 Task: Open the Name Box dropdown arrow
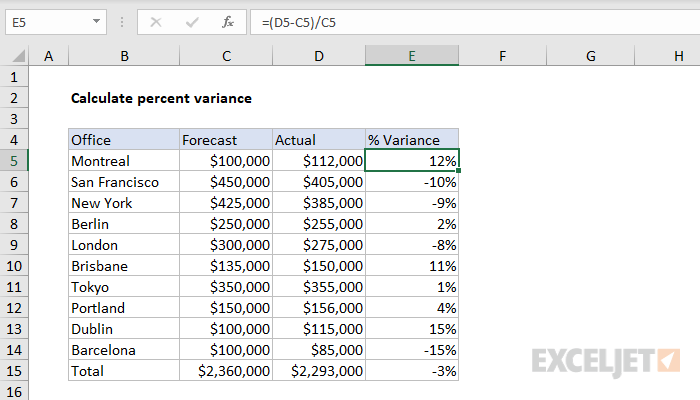95,21
